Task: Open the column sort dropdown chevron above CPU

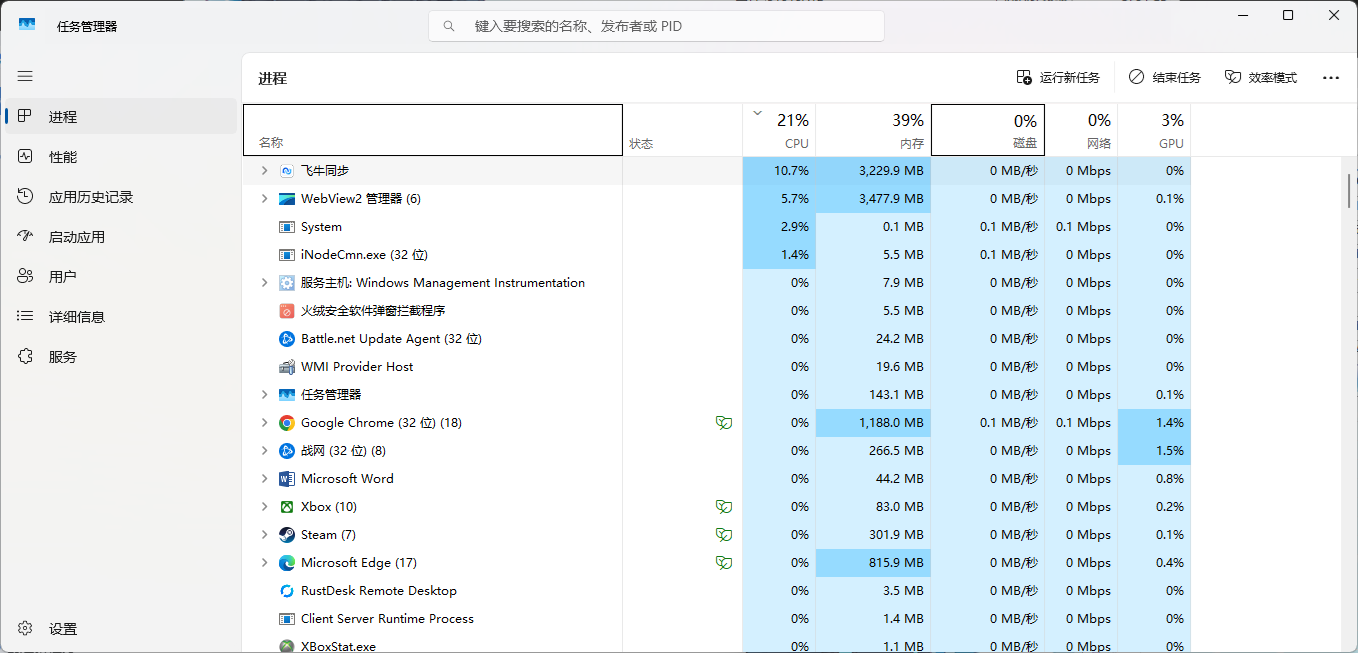Action: click(x=757, y=113)
